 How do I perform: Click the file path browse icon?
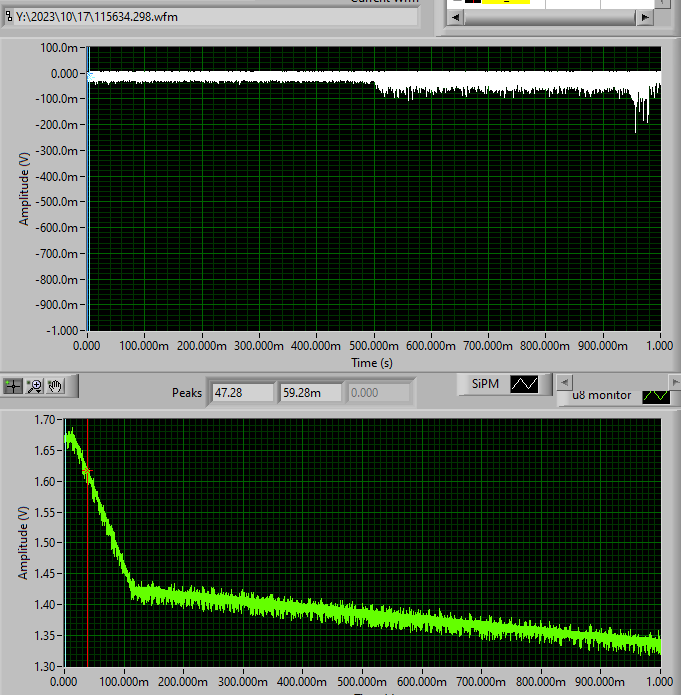(x=8, y=17)
